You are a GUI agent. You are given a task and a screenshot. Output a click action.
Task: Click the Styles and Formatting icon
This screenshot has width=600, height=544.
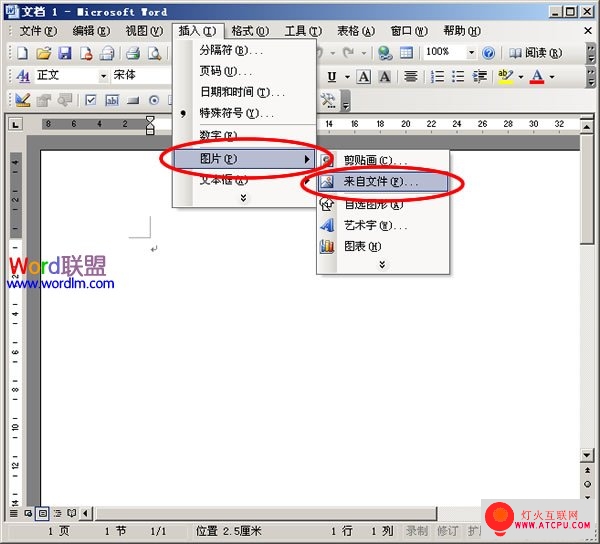coord(23,77)
